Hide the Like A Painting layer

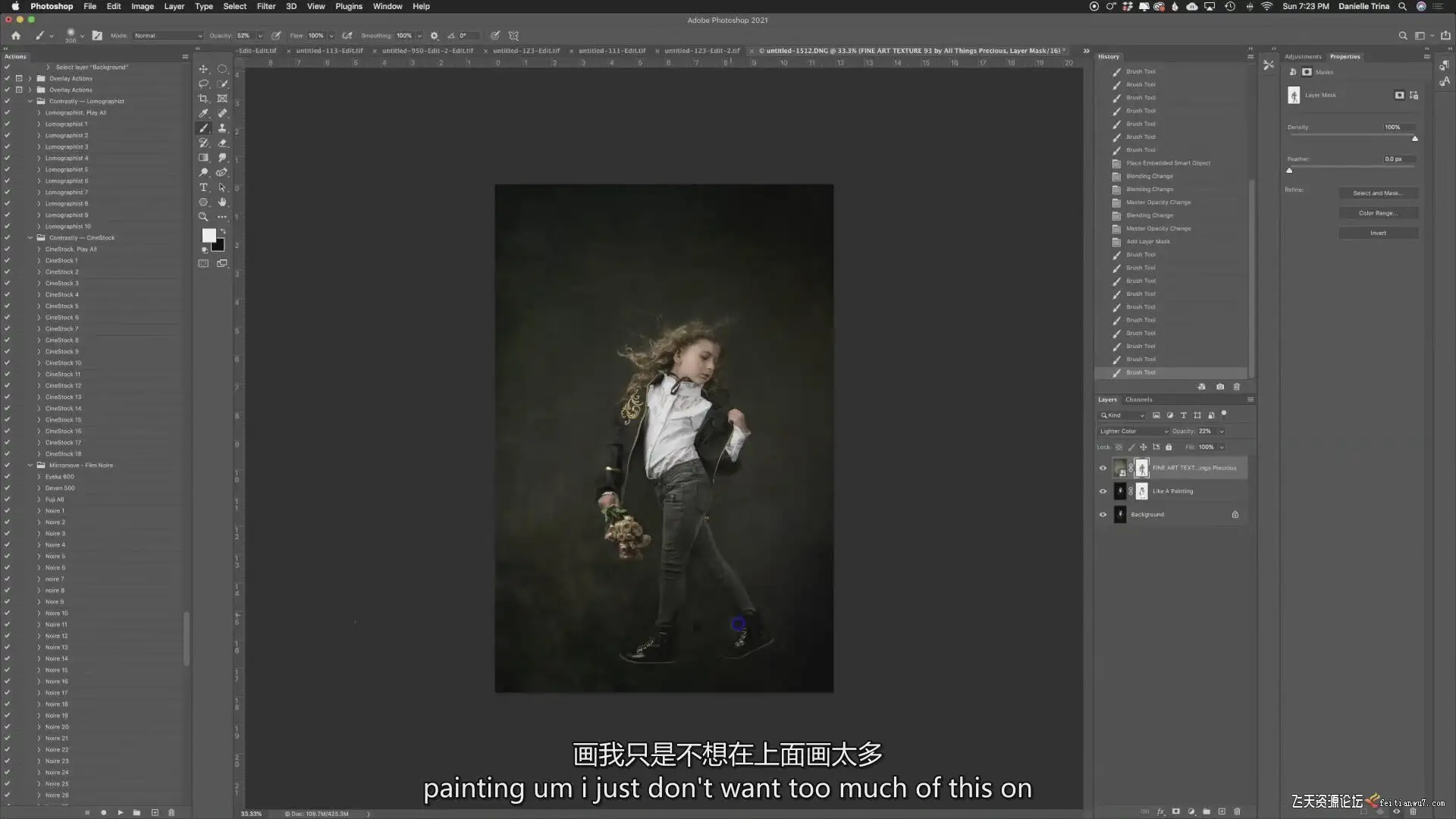click(1103, 491)
